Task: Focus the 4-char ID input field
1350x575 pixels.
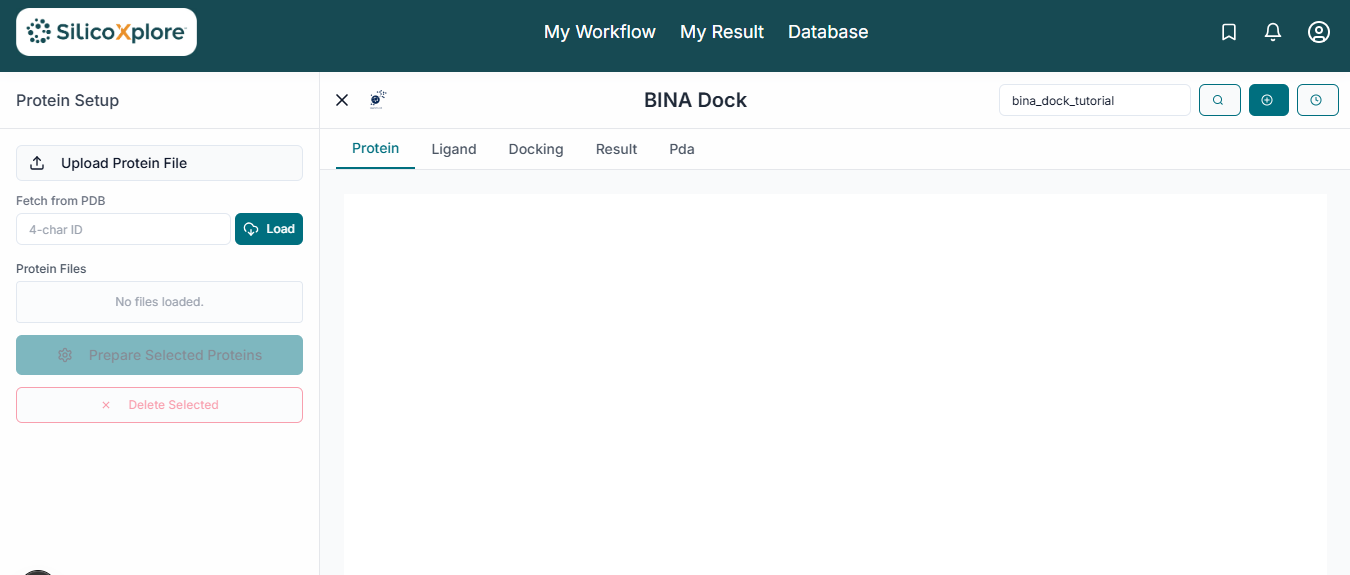Action: pyautogui.click(x=123, y=229)
